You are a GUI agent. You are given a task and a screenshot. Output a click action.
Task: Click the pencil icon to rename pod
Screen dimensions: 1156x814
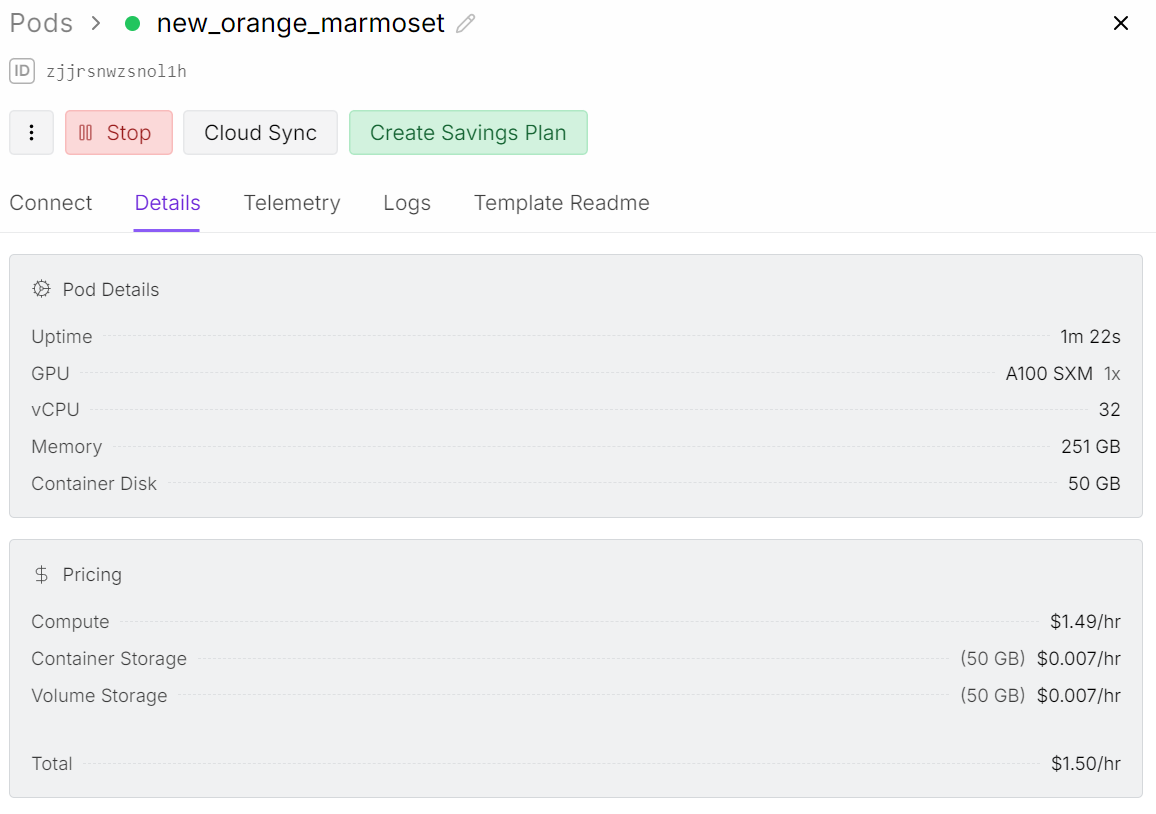click(465, 24)
